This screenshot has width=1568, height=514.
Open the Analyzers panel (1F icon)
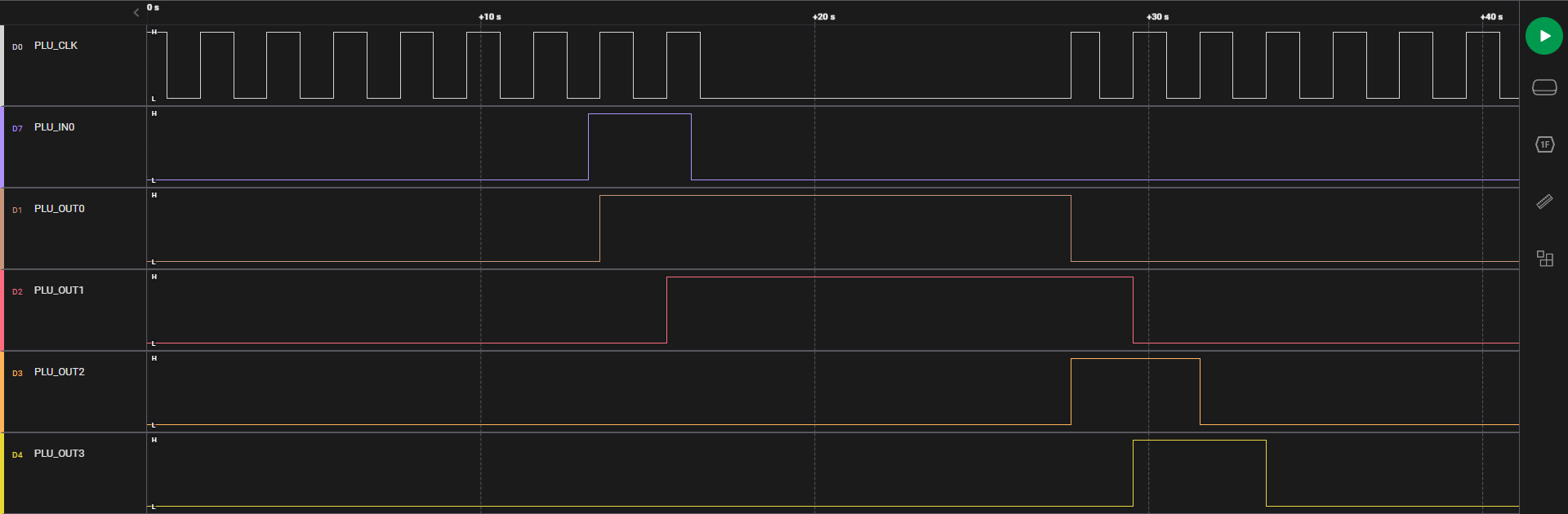[x=1543, y=144]
